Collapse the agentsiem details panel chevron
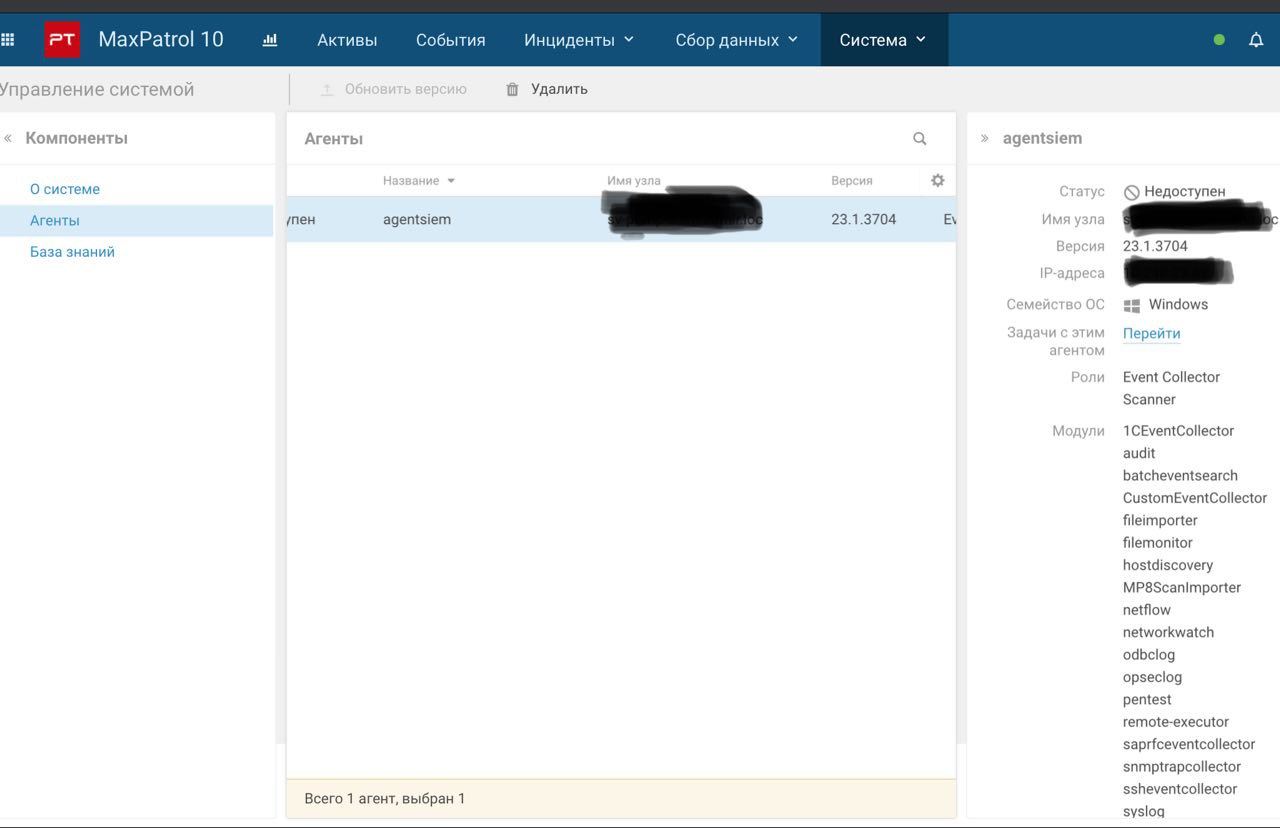 click(x=984, y=138)
